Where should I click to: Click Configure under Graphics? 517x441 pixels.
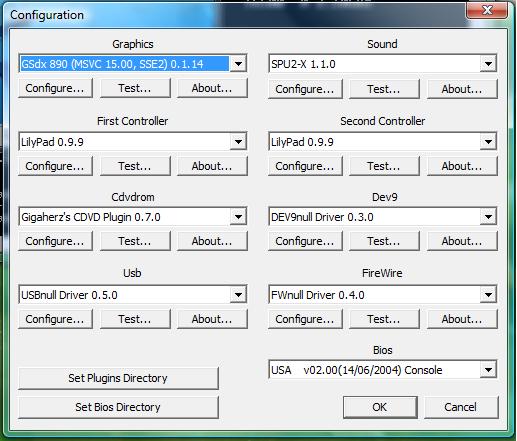pos(55,88)
